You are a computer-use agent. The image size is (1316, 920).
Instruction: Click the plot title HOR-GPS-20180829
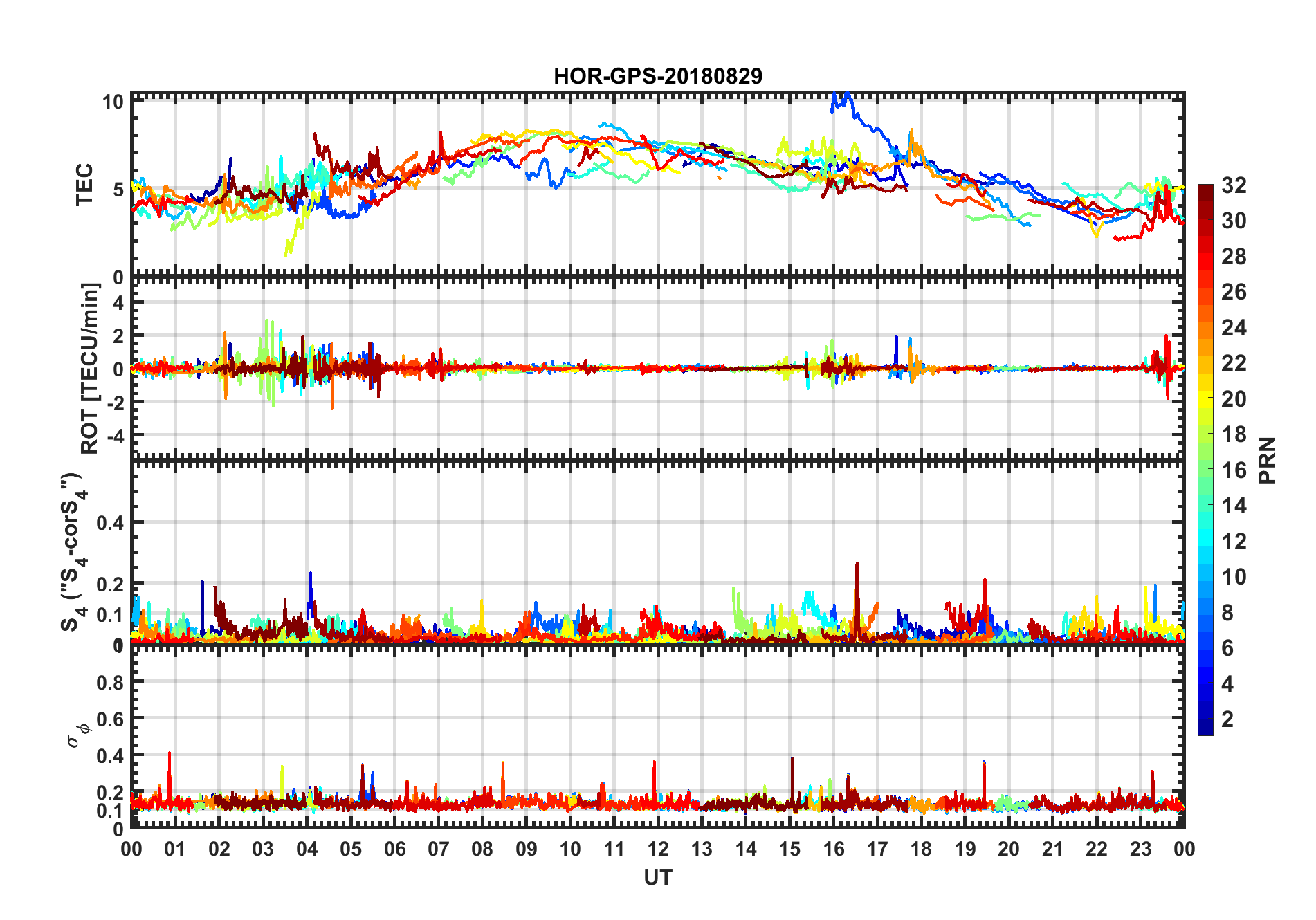(x=658, y=76)
